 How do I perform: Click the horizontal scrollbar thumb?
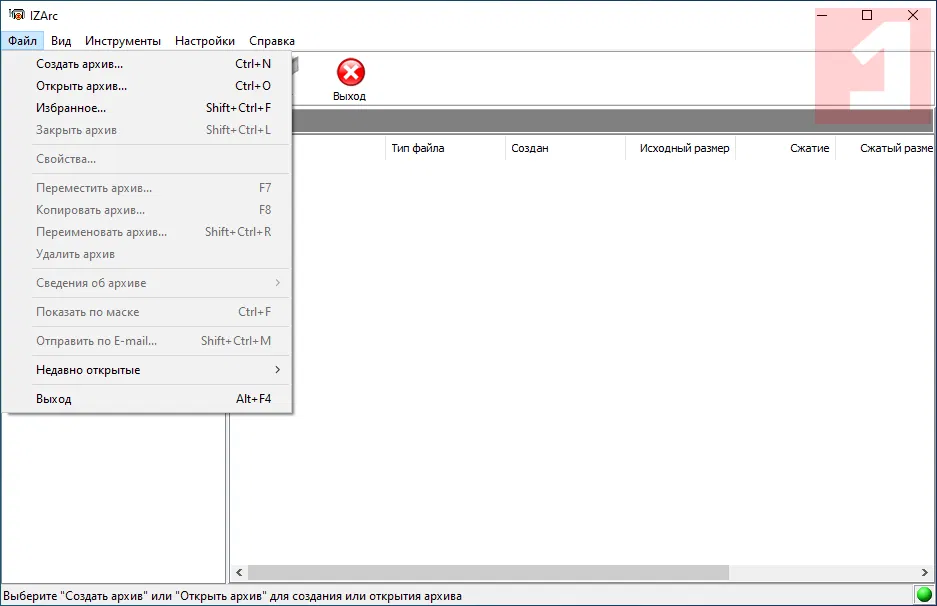coord(488,573)
